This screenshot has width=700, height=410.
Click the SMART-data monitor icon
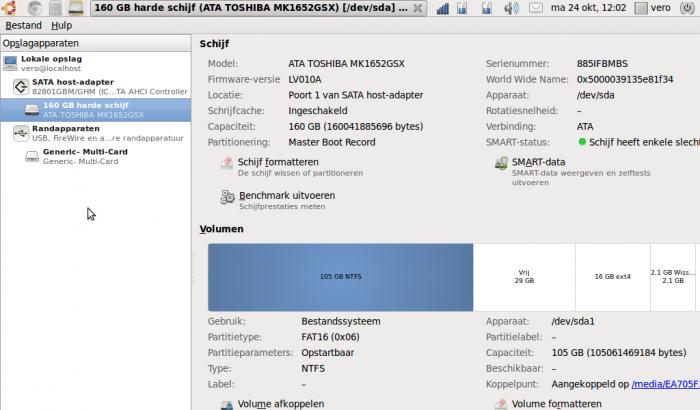click(501, 163)
